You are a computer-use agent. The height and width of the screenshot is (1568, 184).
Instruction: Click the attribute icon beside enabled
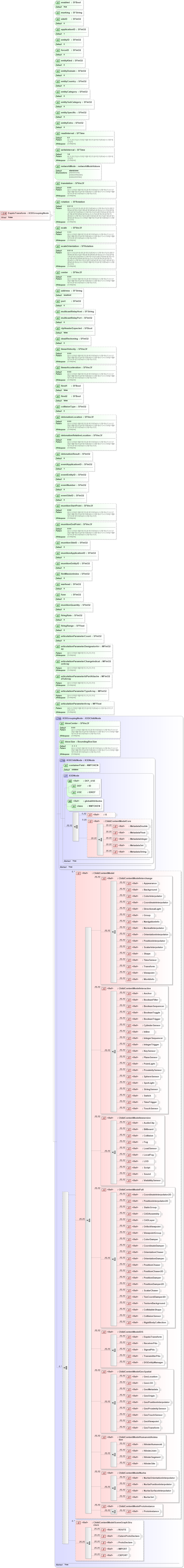58,2
